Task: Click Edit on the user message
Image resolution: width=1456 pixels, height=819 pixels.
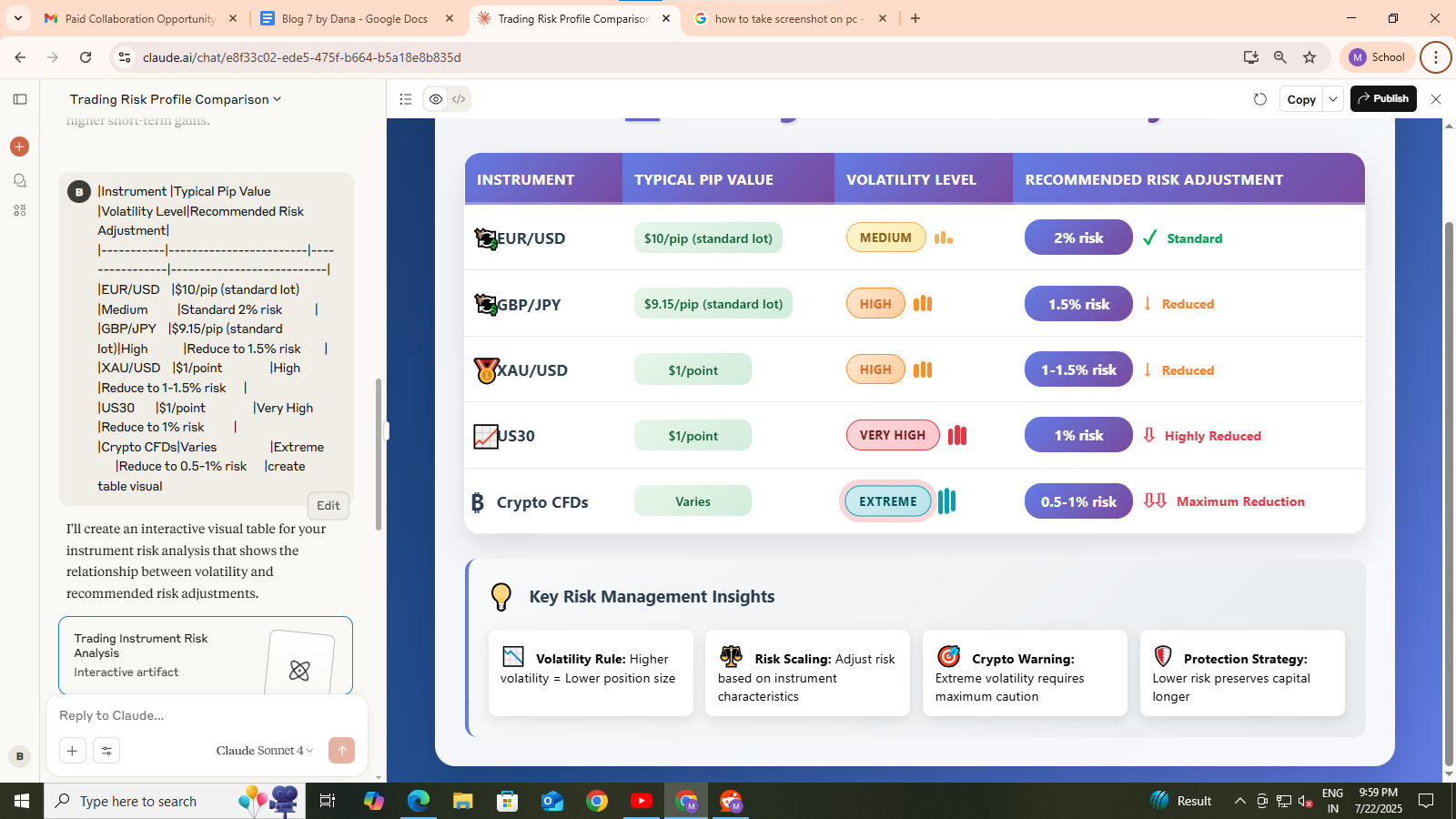Action: point(329,506)
